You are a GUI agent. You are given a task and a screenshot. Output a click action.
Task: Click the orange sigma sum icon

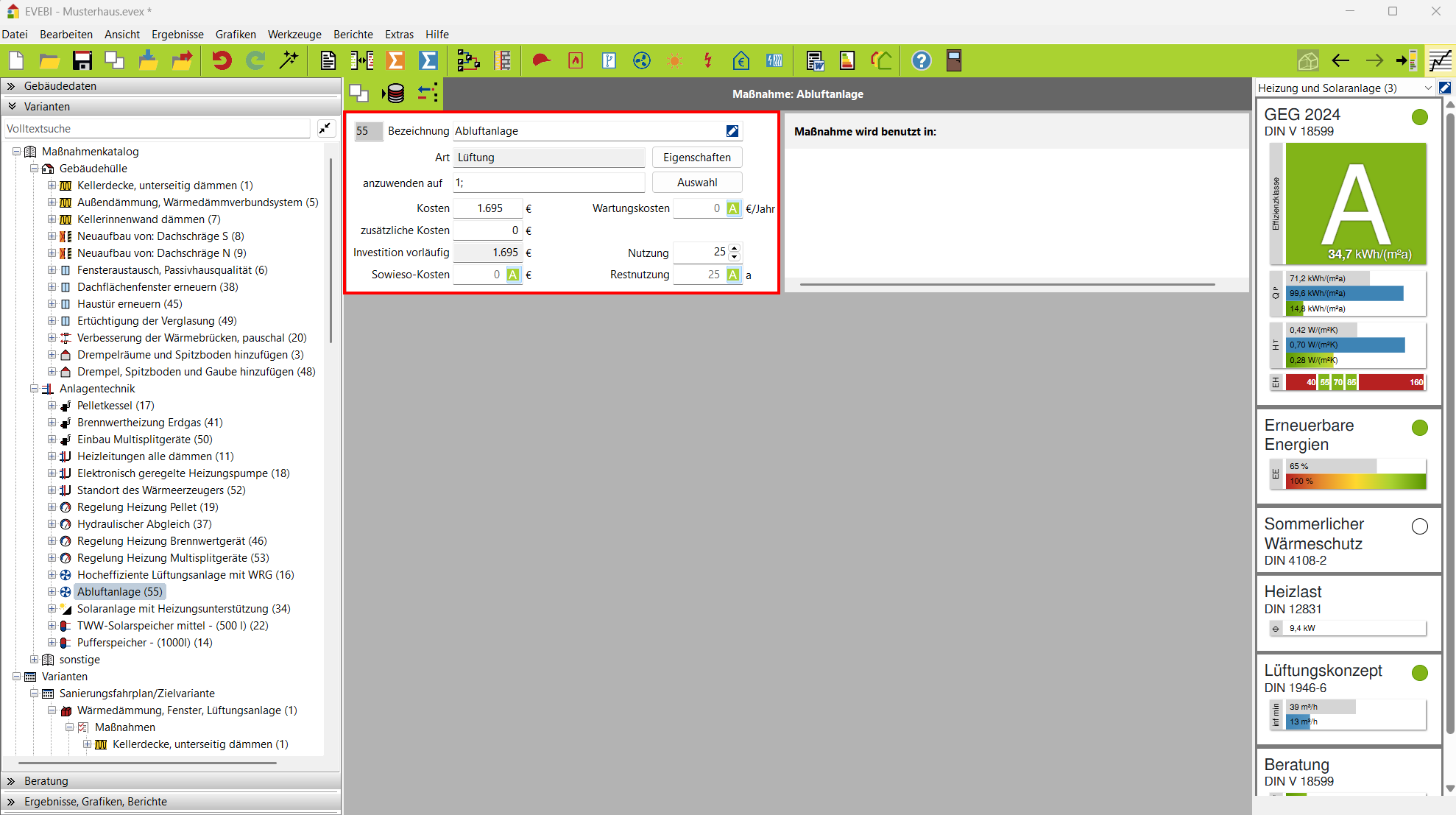click(395, 60)
